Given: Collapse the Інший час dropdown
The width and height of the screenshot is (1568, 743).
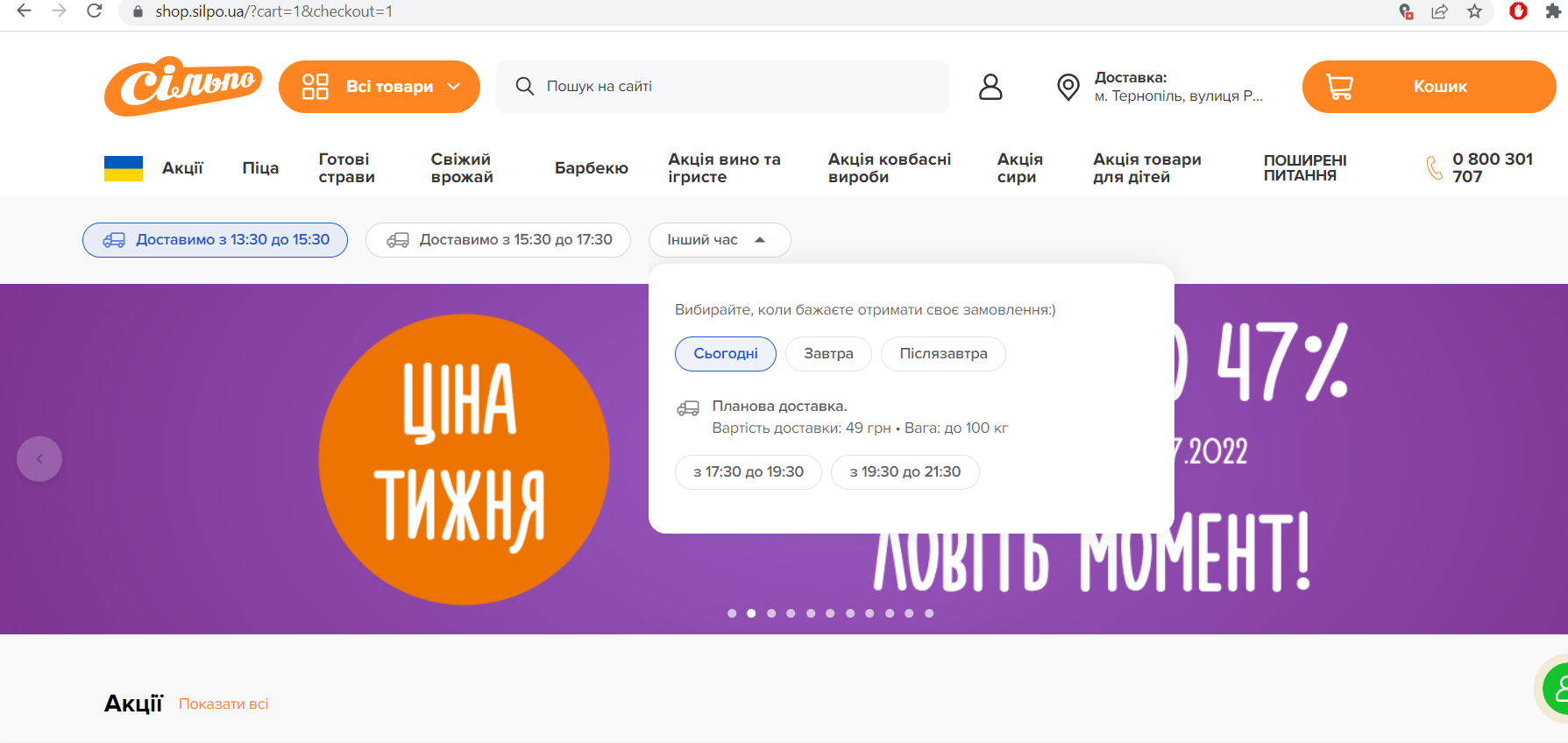Looking at the screenshot, I should click(719, 240).
